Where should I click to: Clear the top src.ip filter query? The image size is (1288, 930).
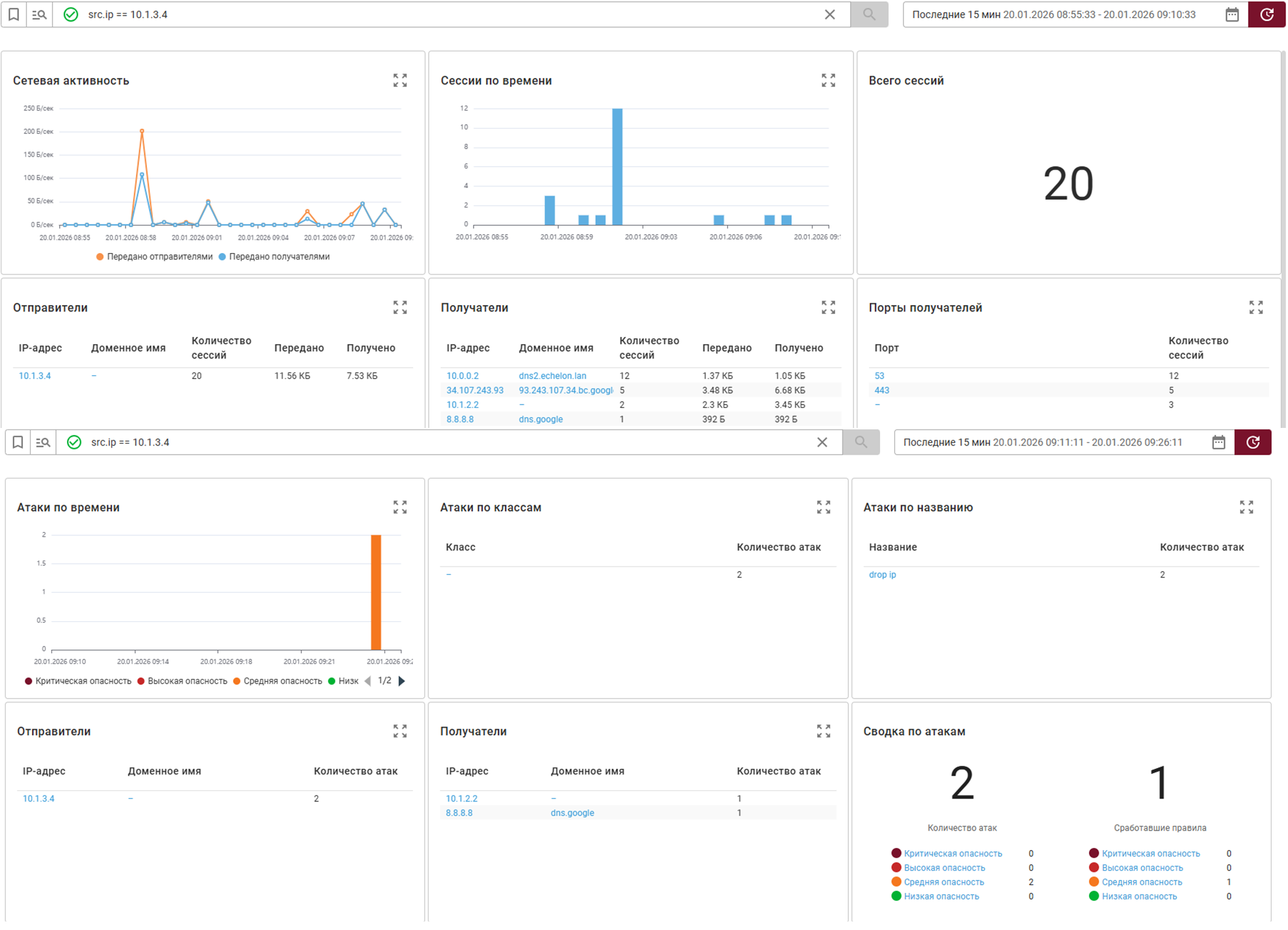point(829,14)
